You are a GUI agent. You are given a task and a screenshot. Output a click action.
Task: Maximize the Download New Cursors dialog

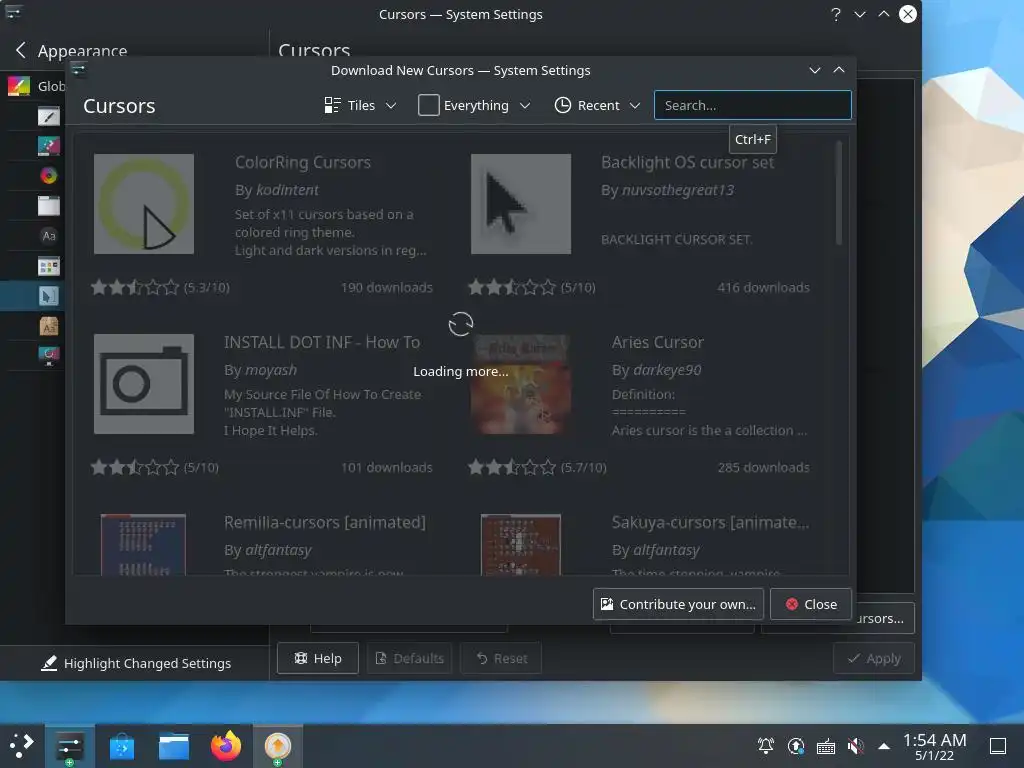tap(839, 71)
